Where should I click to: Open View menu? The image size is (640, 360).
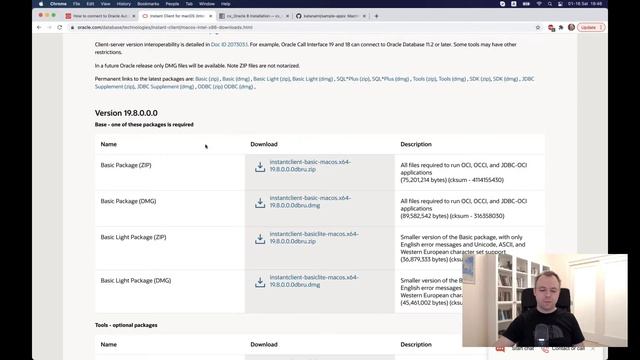[105, 4]
